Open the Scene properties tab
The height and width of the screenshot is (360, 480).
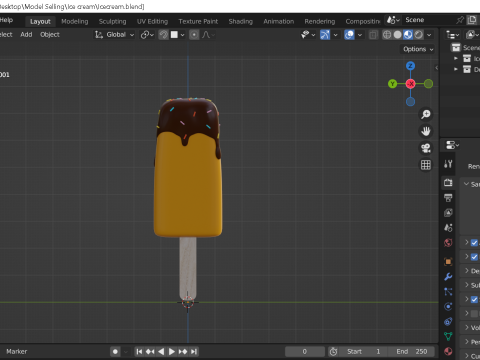(x=448, y=227)
